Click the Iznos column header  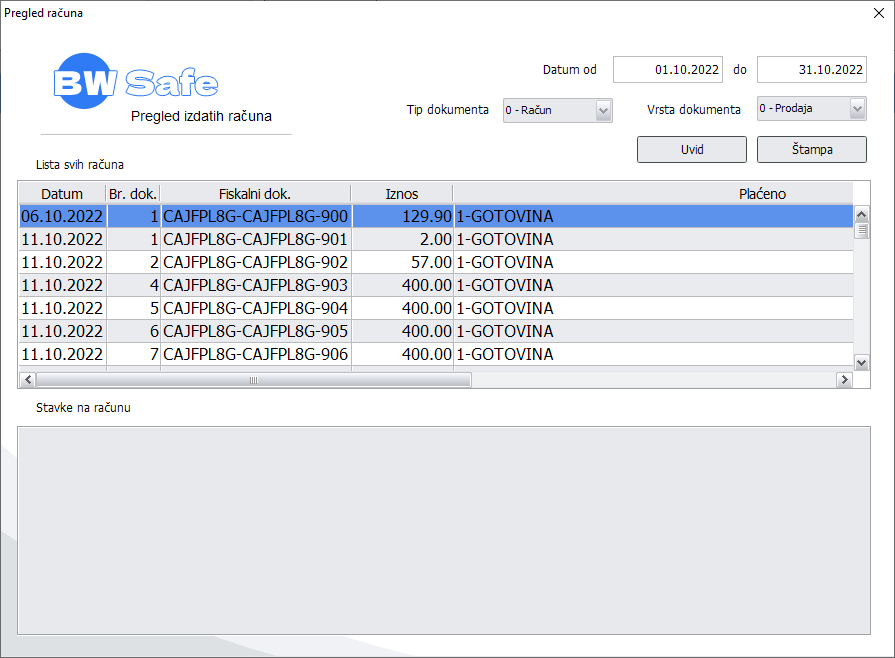pyautogui.click(x=402, y=194)
